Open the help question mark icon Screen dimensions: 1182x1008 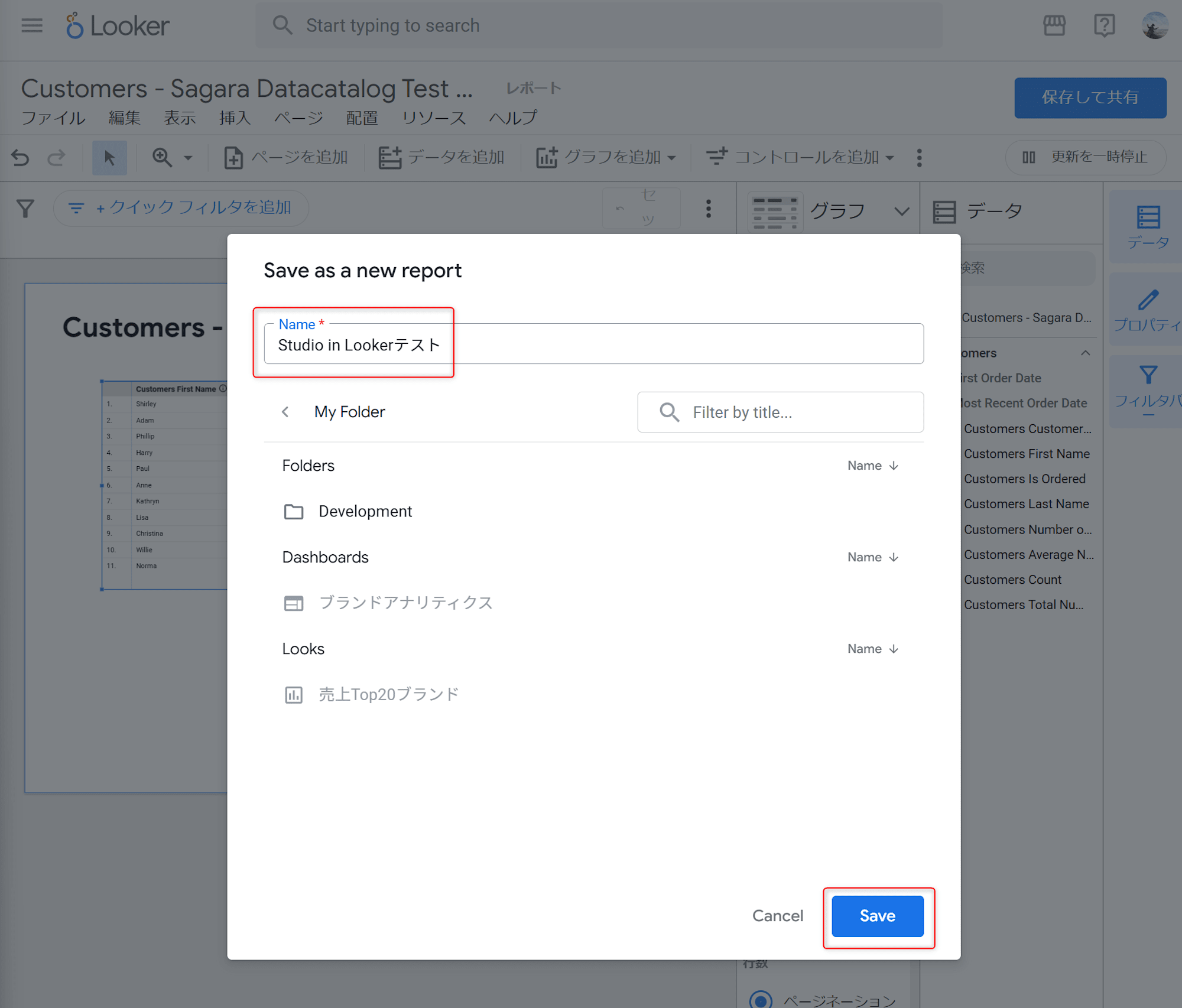(1104, 25)
